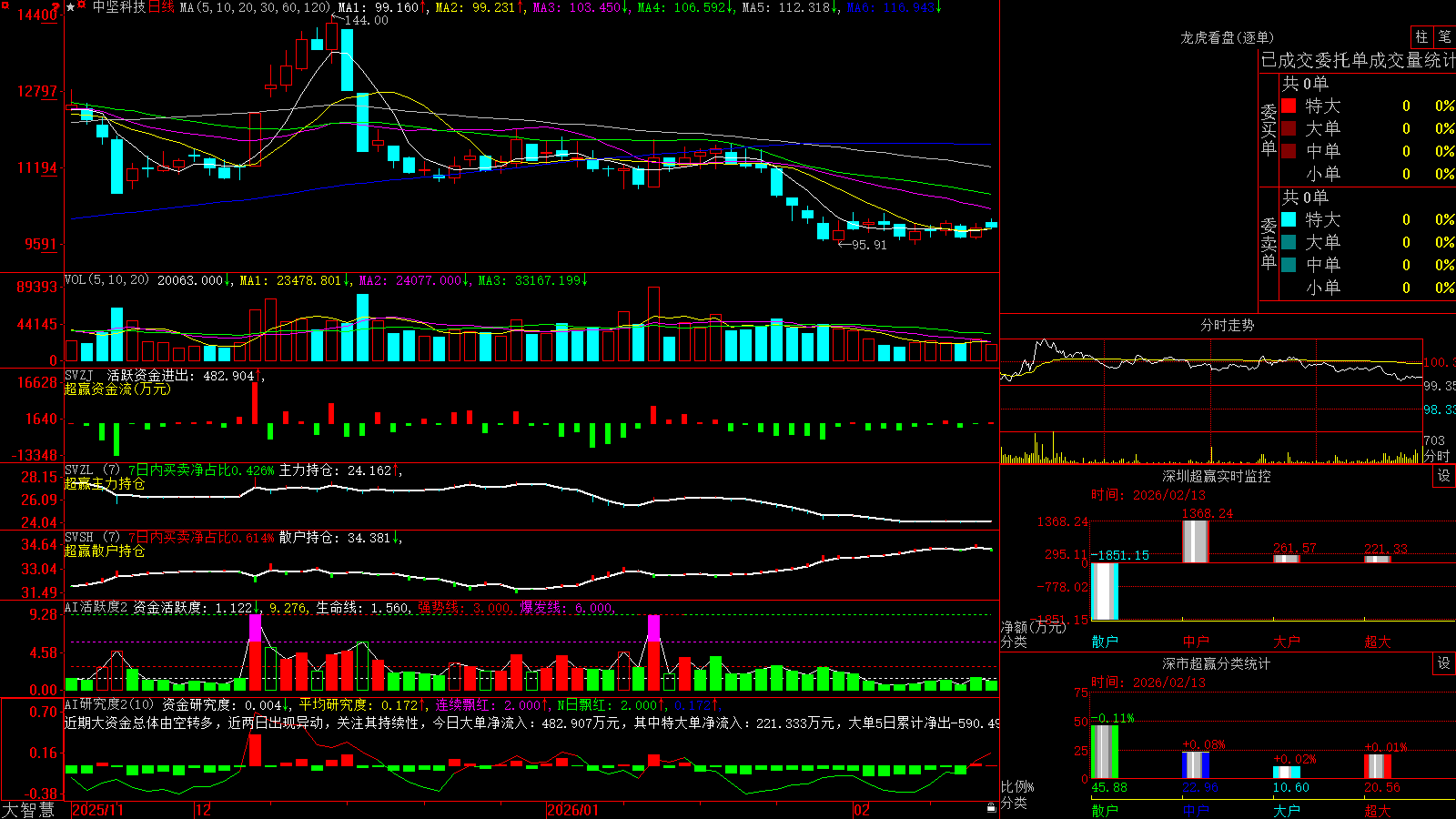Click the cyan 特大 sell-order color swatch
Viewport: 1456px width, 819px height.
(x=1289, y=219)
